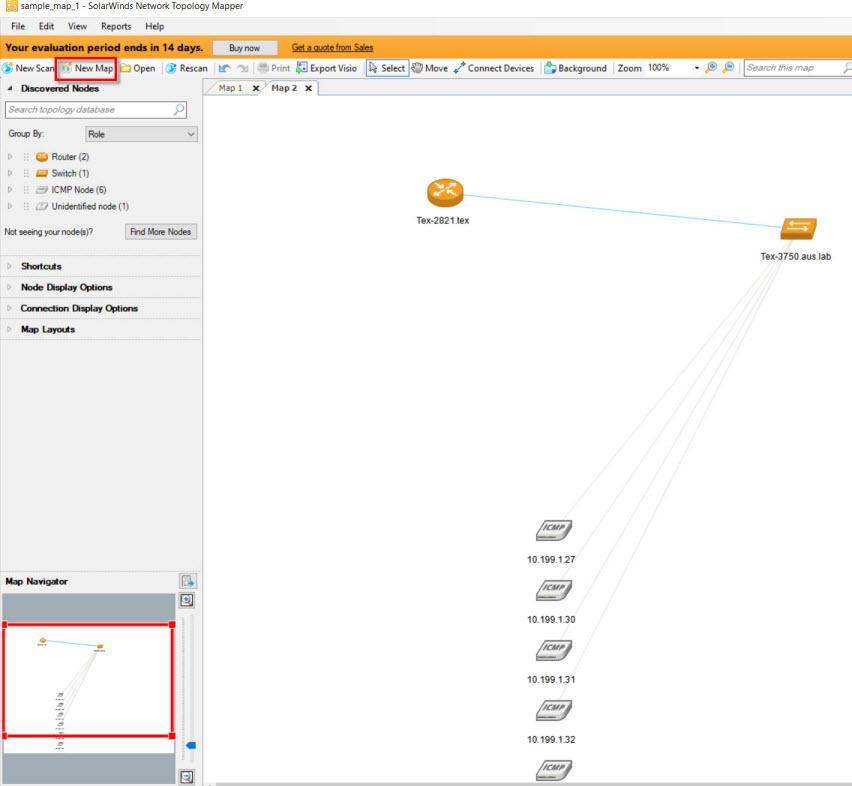Click the Map Navigator zoom slider handle
Viewport: 852px width, 786px height.
[191, 745]
